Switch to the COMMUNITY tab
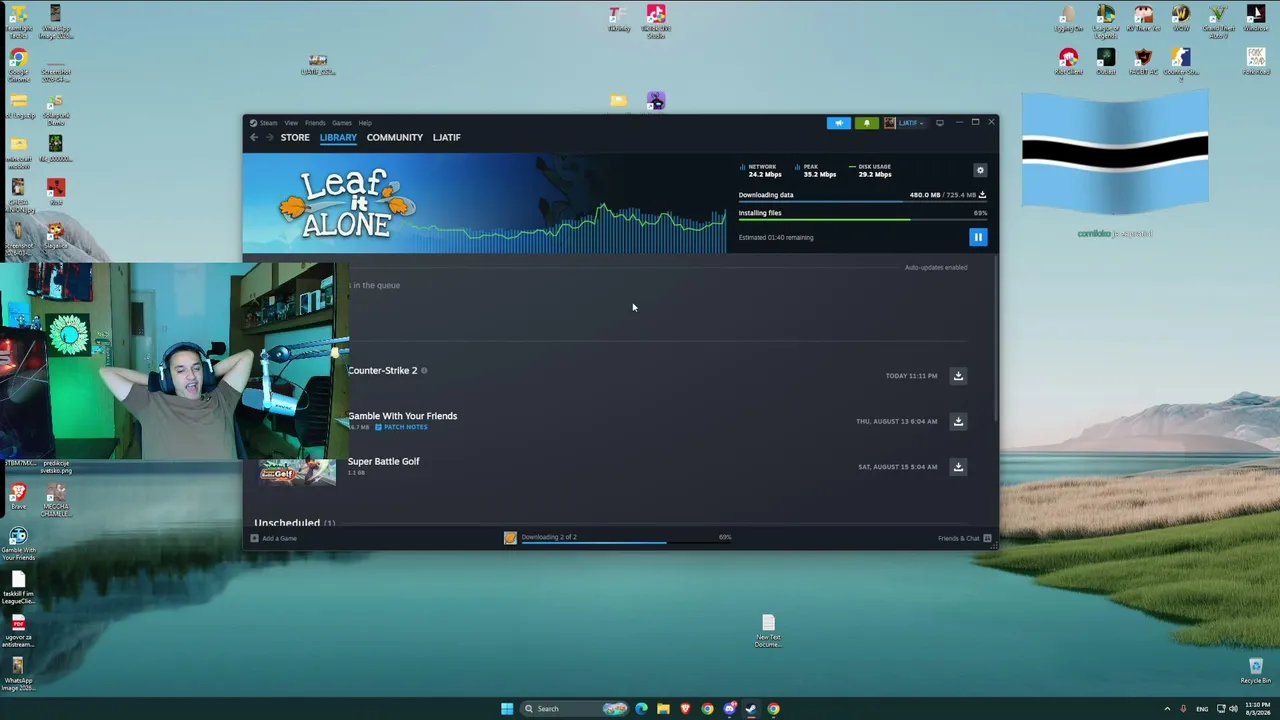1280x720 pixels. coord(395,137)
